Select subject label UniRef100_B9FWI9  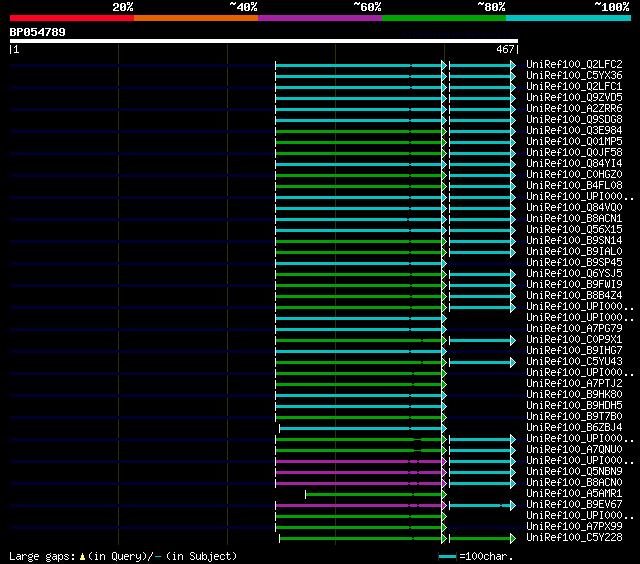(x=574, y=285)
